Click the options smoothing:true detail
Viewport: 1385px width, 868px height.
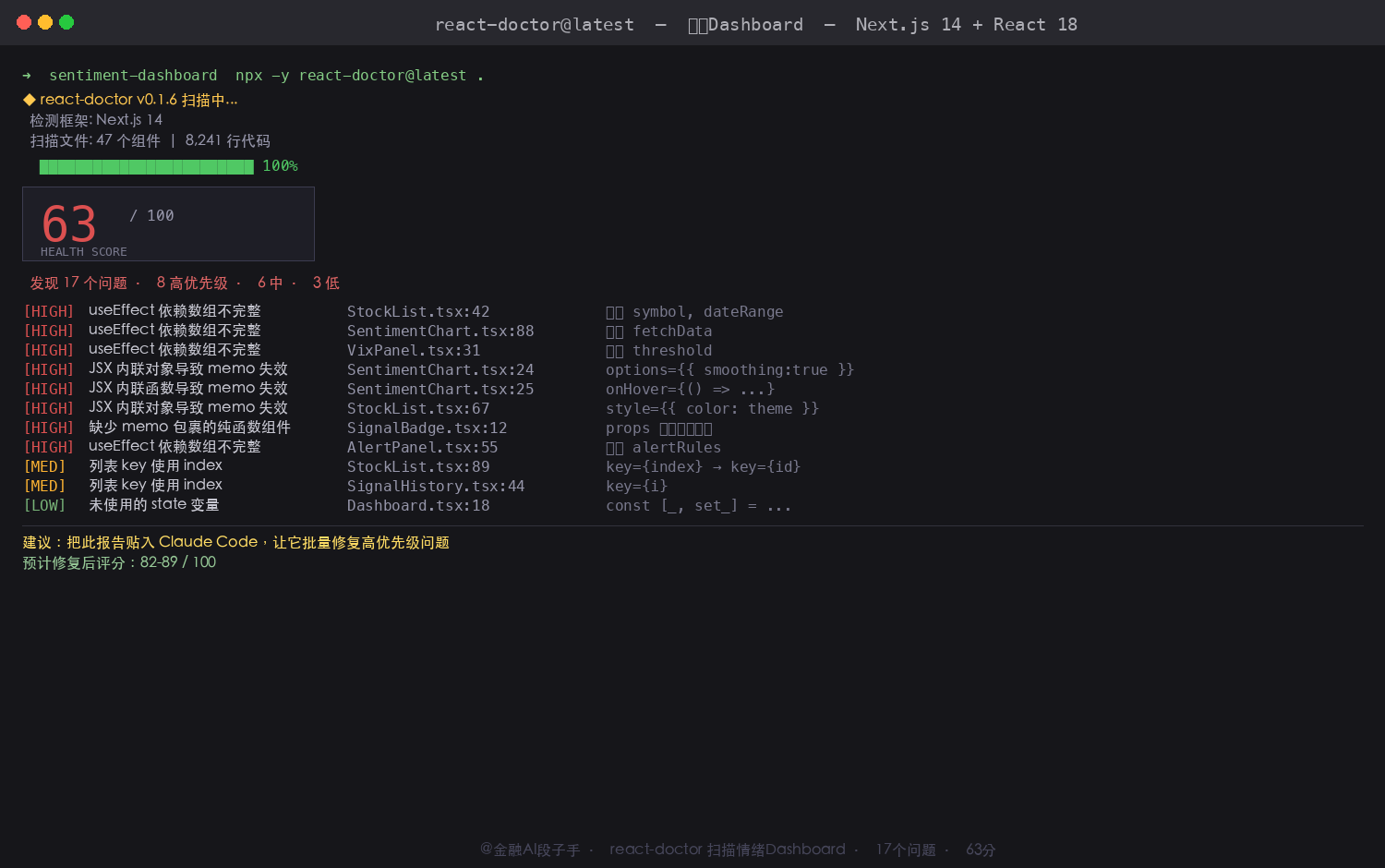730,370
